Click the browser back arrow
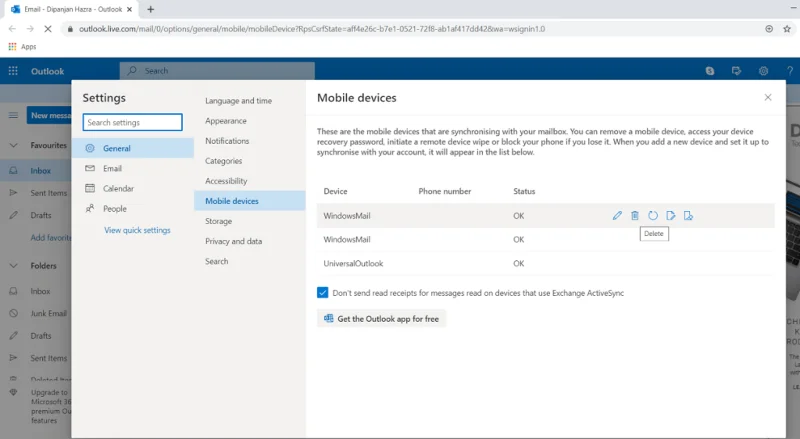Screen dimensions: 800x439 coord(12,29)
